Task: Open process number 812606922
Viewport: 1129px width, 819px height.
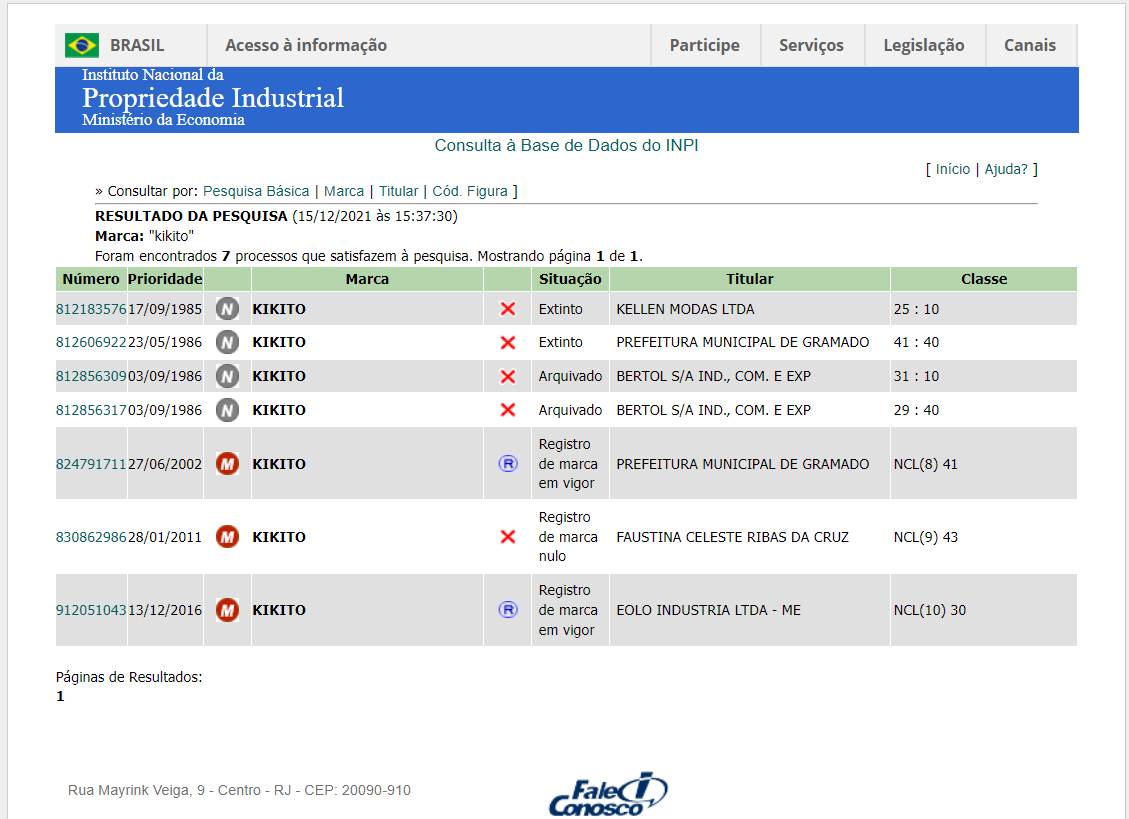Action: coord(91,342)
